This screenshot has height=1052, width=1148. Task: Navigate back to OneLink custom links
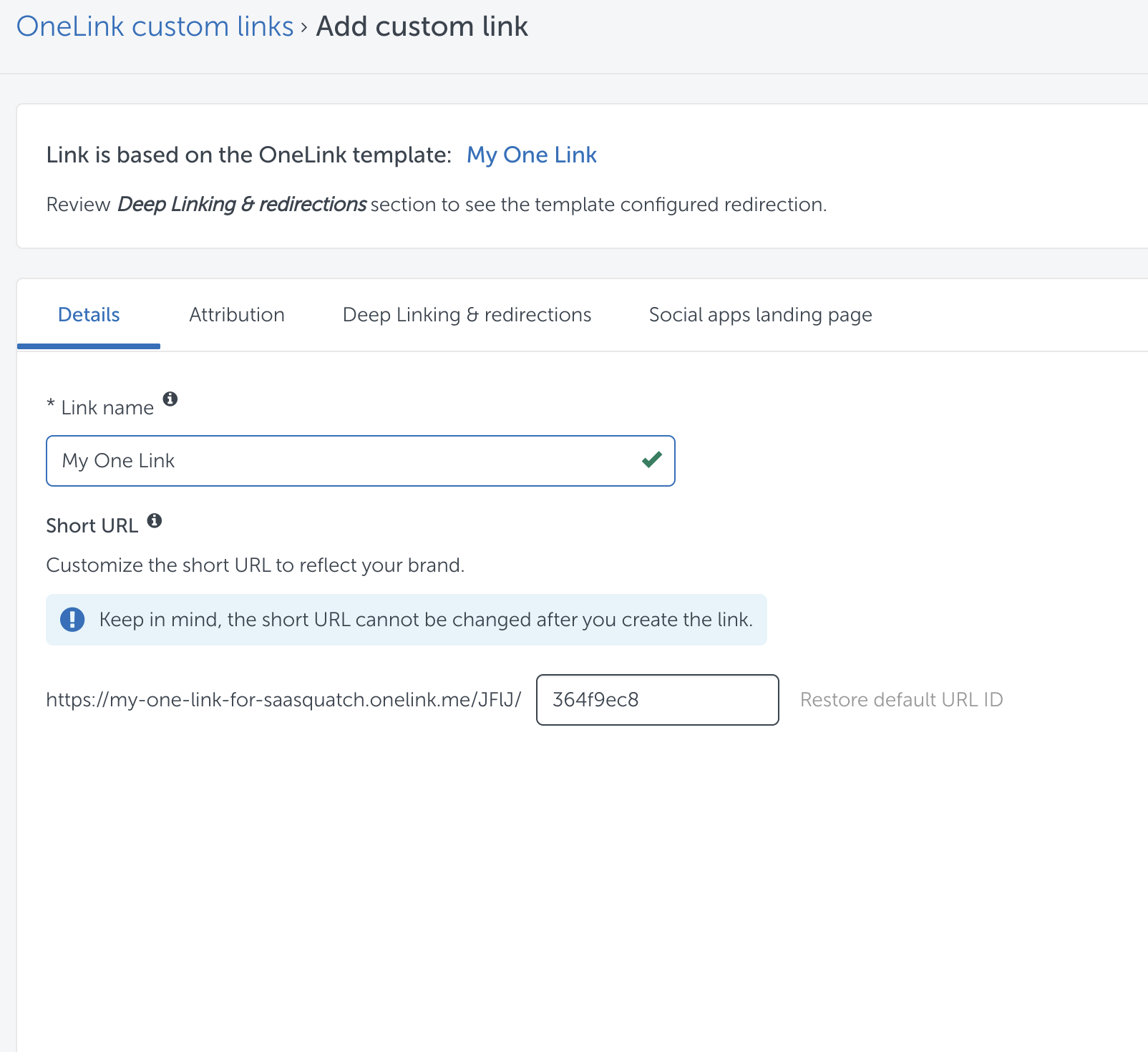pos(155,26)
